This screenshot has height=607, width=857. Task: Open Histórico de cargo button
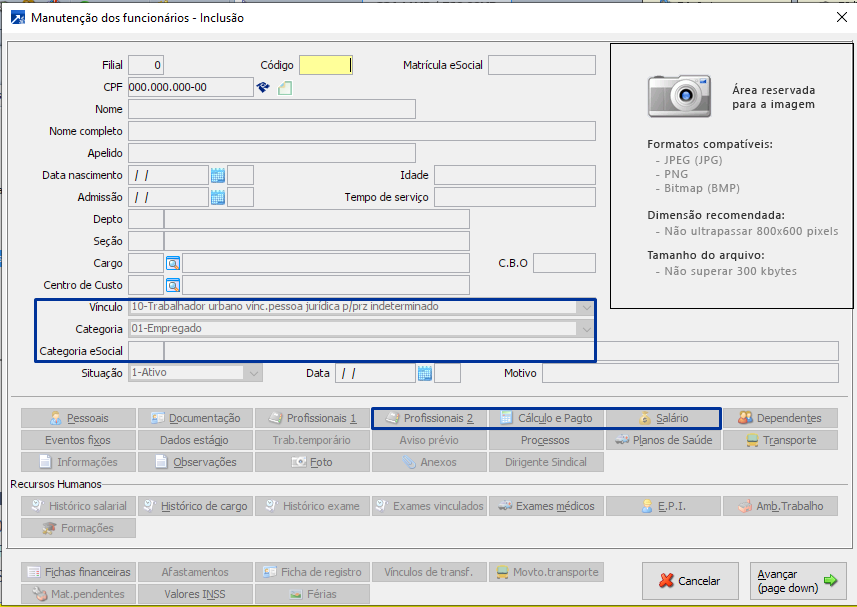(x=195, y=506)
